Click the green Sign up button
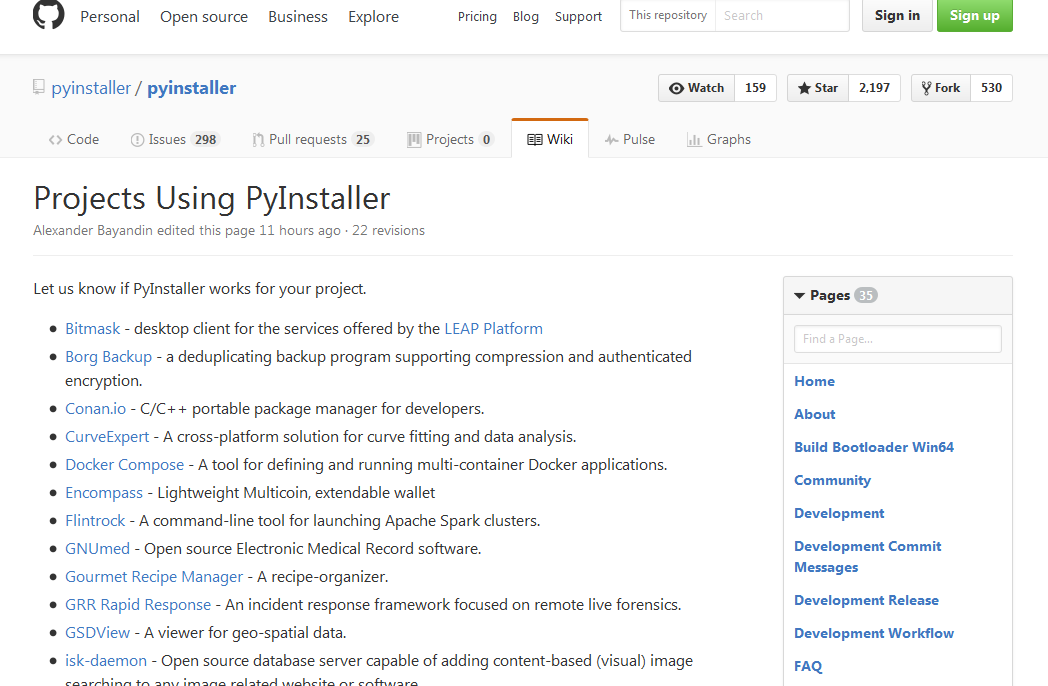The height and width of the screenshot is (686, 1048). 974,15
